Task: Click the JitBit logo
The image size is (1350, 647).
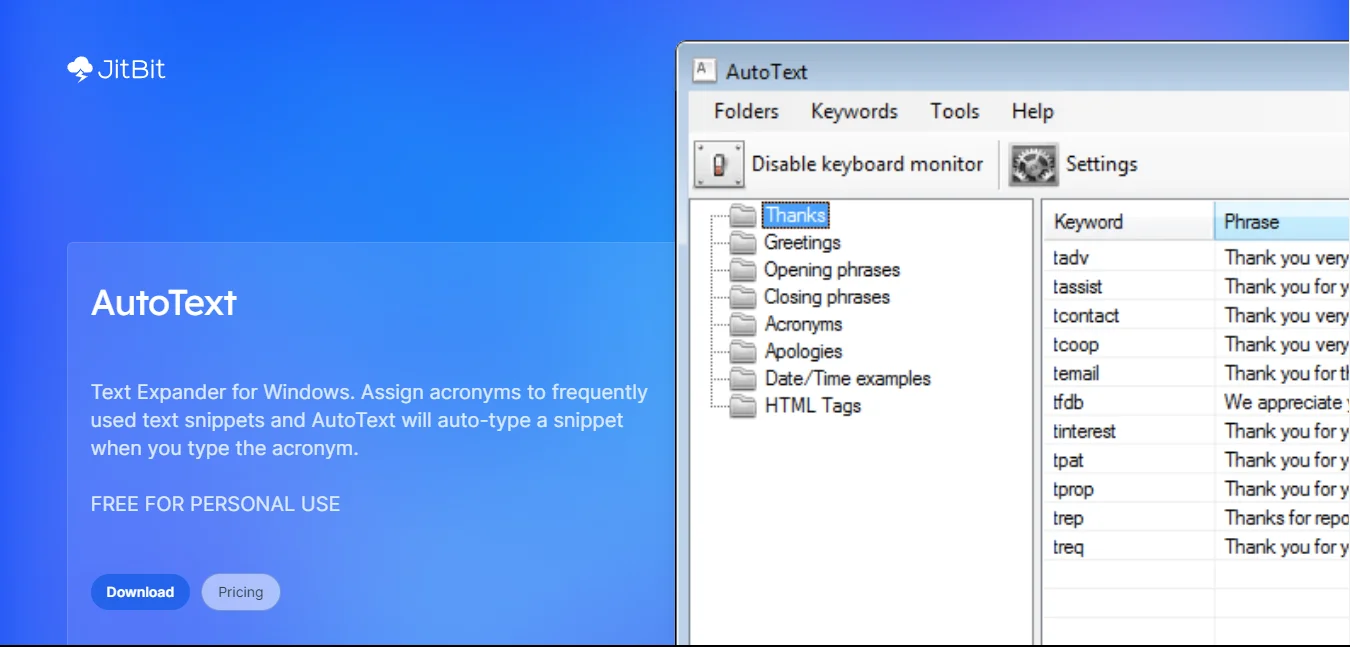Action: [x=116, y=69]
